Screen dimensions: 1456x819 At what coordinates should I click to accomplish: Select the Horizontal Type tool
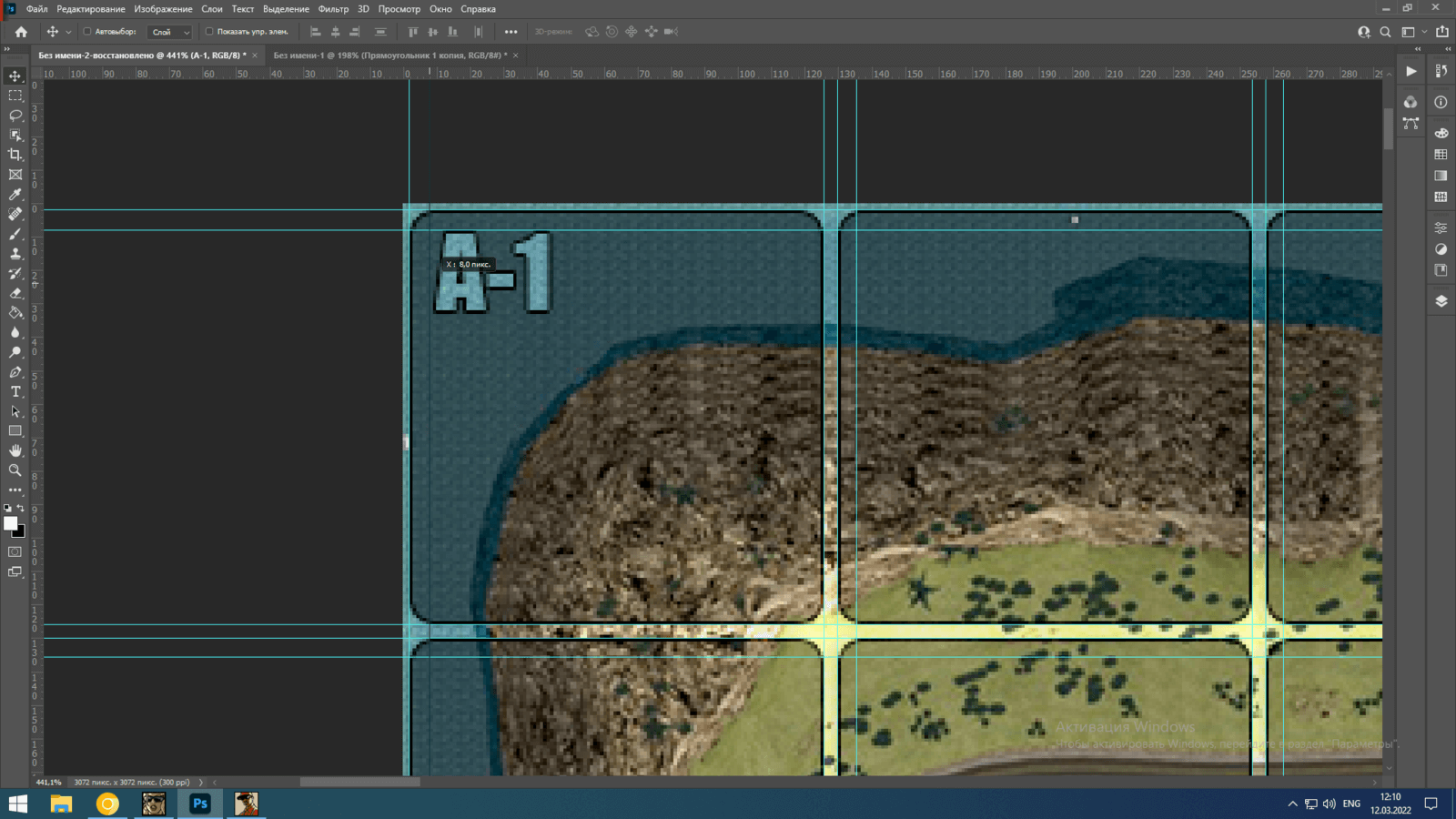(x=15, y=391)
